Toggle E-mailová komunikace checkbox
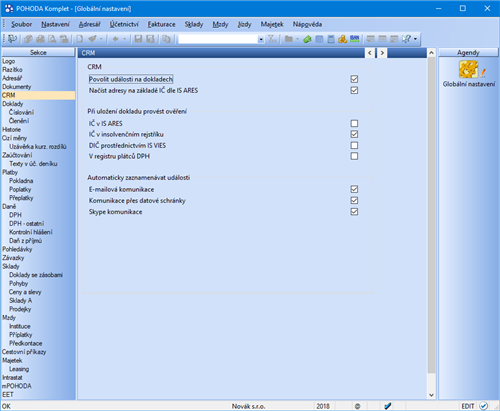Screen dimensions: 500x411 [354, 189]
